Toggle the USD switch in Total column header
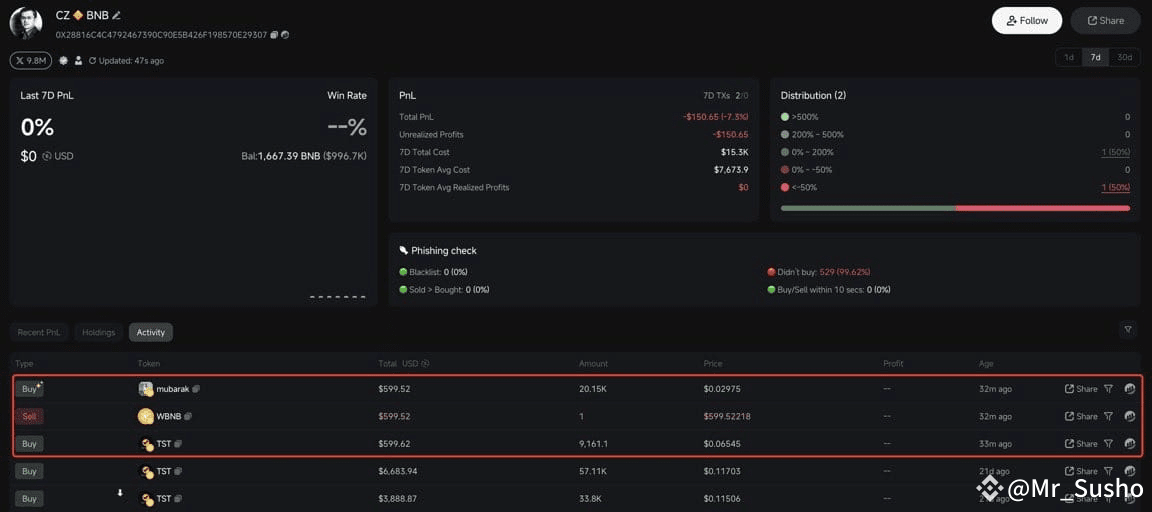 (x=425, y=364)
